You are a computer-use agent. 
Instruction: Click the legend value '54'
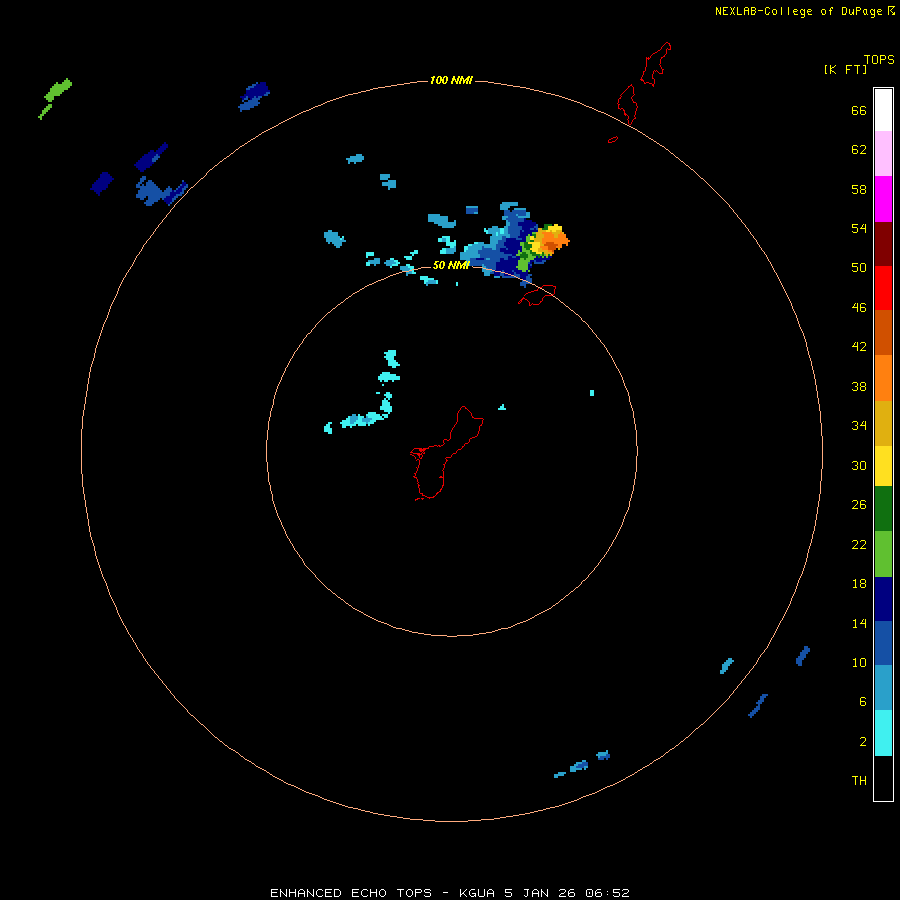pyautogui.click(x=859, y=228)
